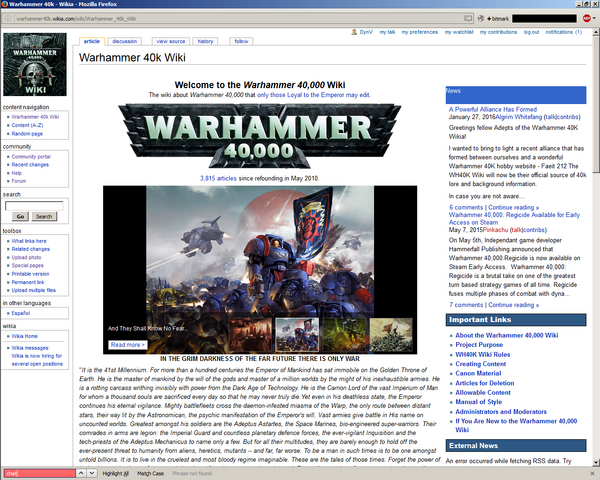Open Algrim Whitefang user link
The width and height of the screenshot is (600, 480).
(x=518, y=117)
